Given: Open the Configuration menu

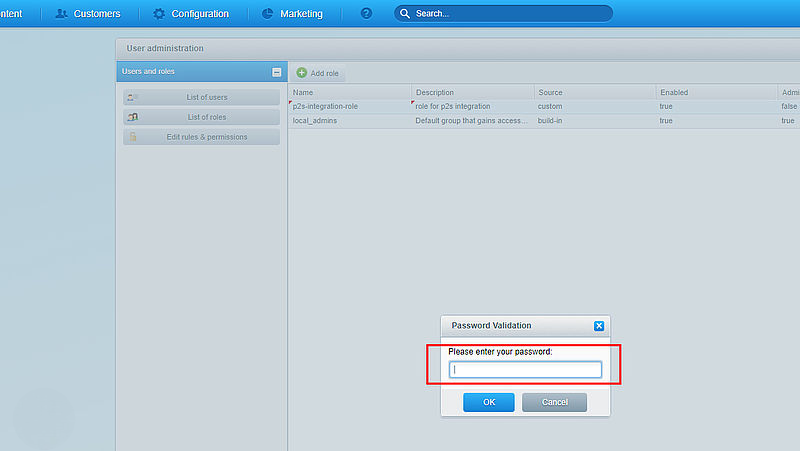Looking at the screenshot, I should tap(199, 14).
